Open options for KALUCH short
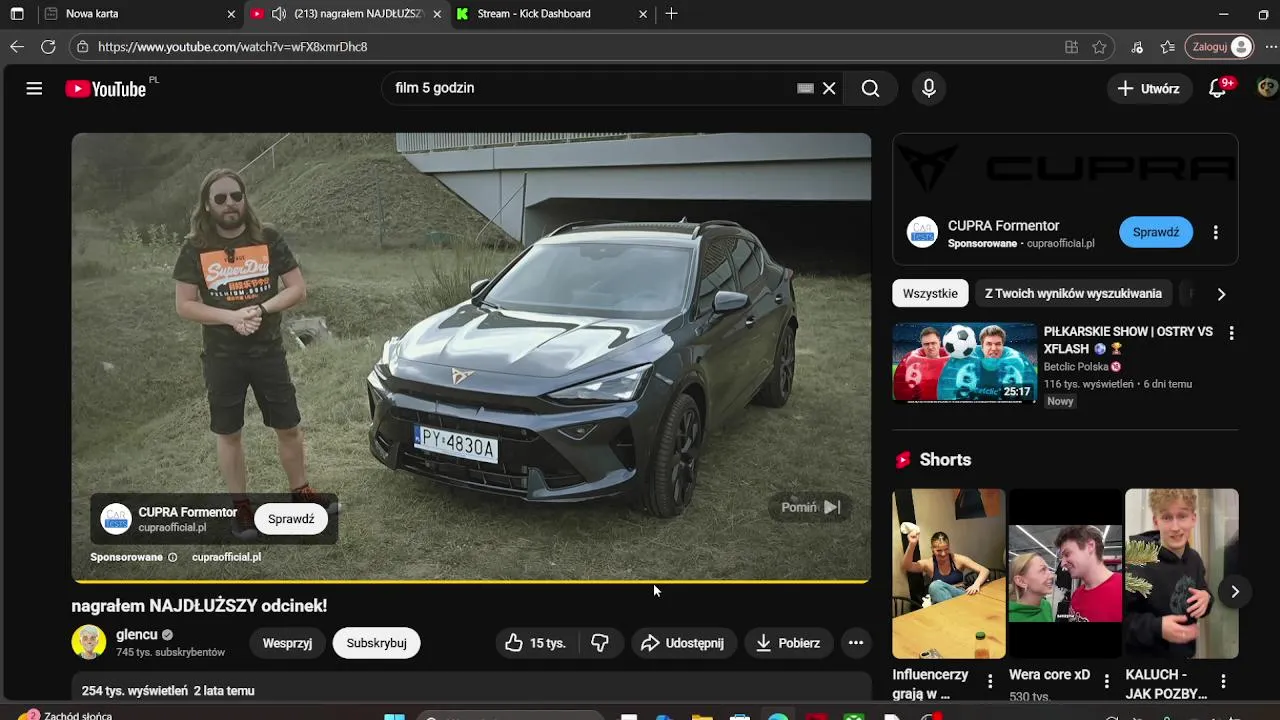 1223,682
